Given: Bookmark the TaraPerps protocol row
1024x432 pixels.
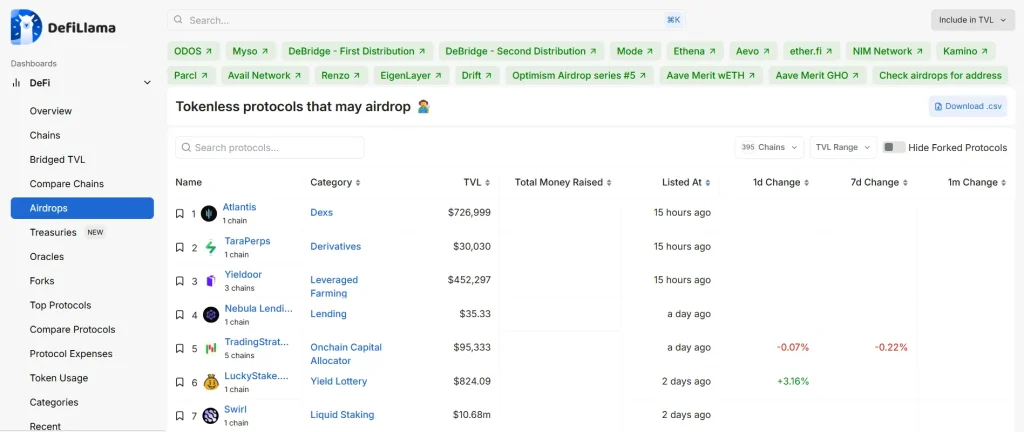Looking at the screenshot, I should coord(180,247).
